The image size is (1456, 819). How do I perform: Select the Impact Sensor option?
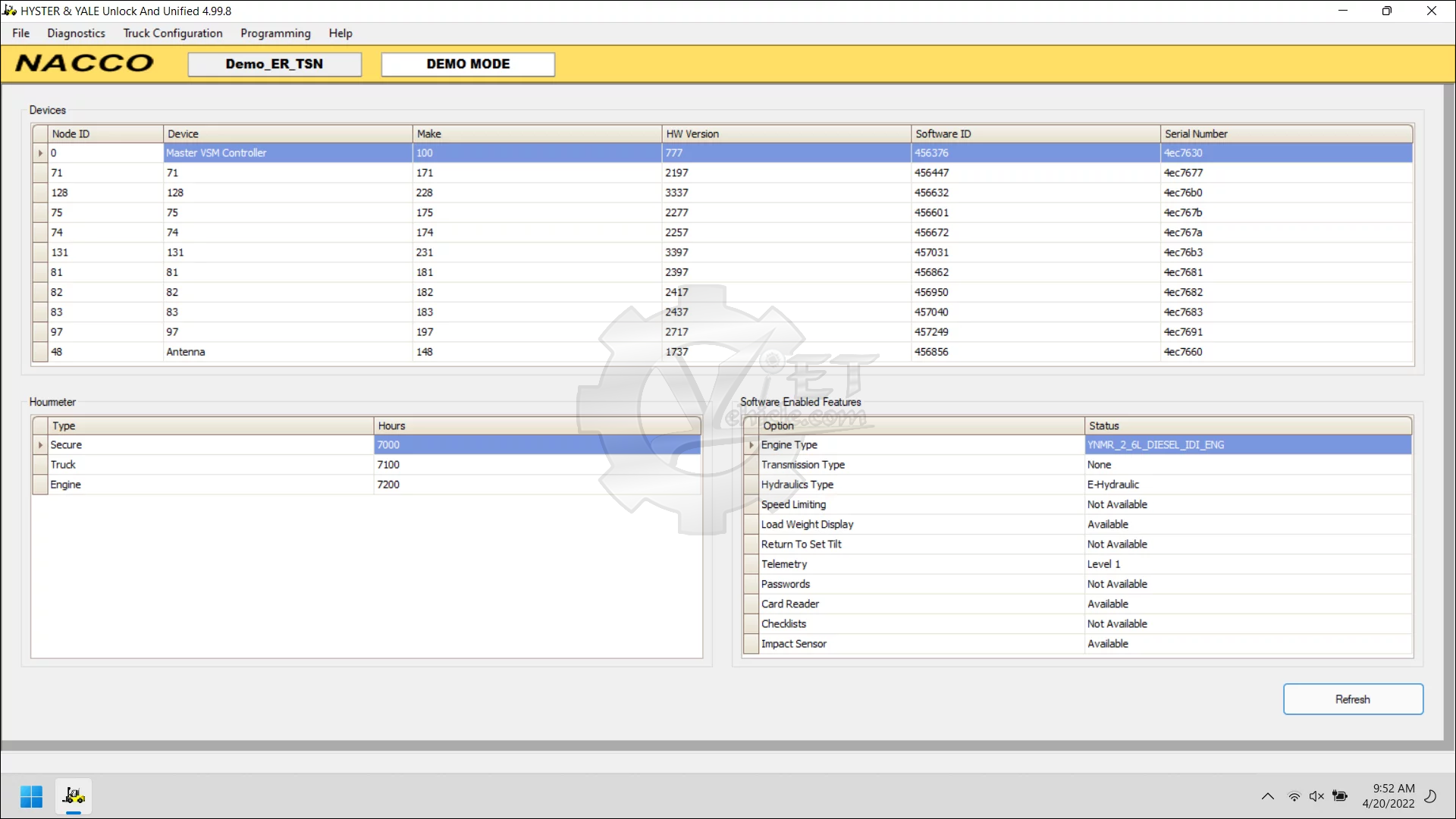pyautogui.click(x=921, y=644)
